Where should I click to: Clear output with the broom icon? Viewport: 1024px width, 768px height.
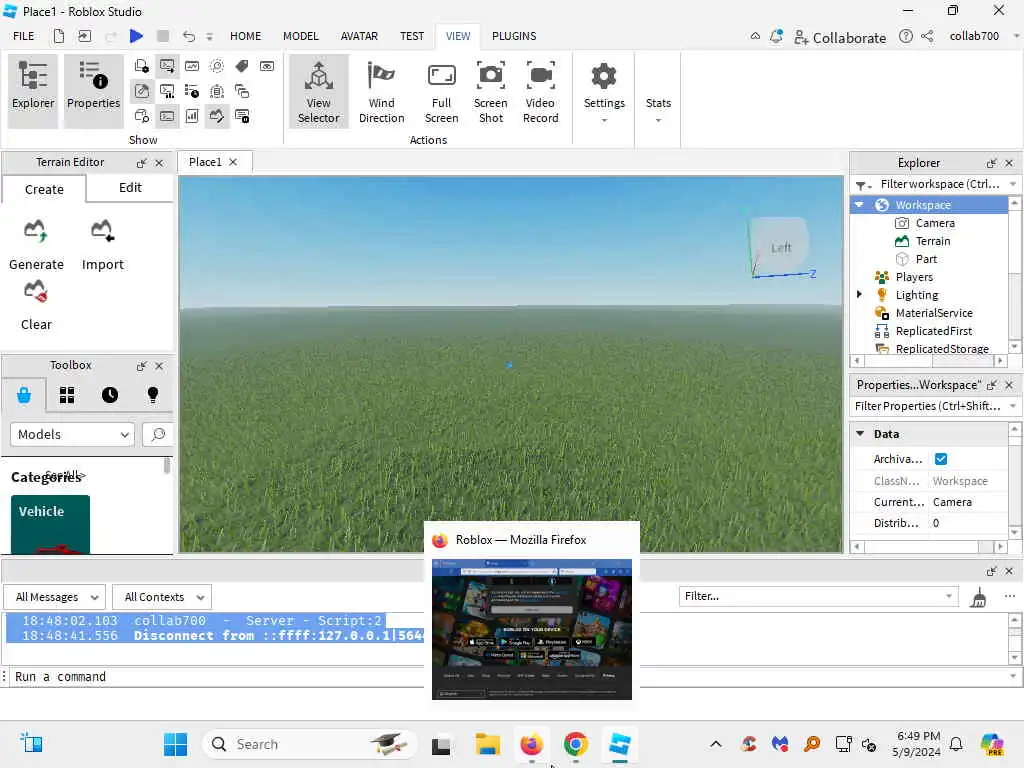[978, 597]
